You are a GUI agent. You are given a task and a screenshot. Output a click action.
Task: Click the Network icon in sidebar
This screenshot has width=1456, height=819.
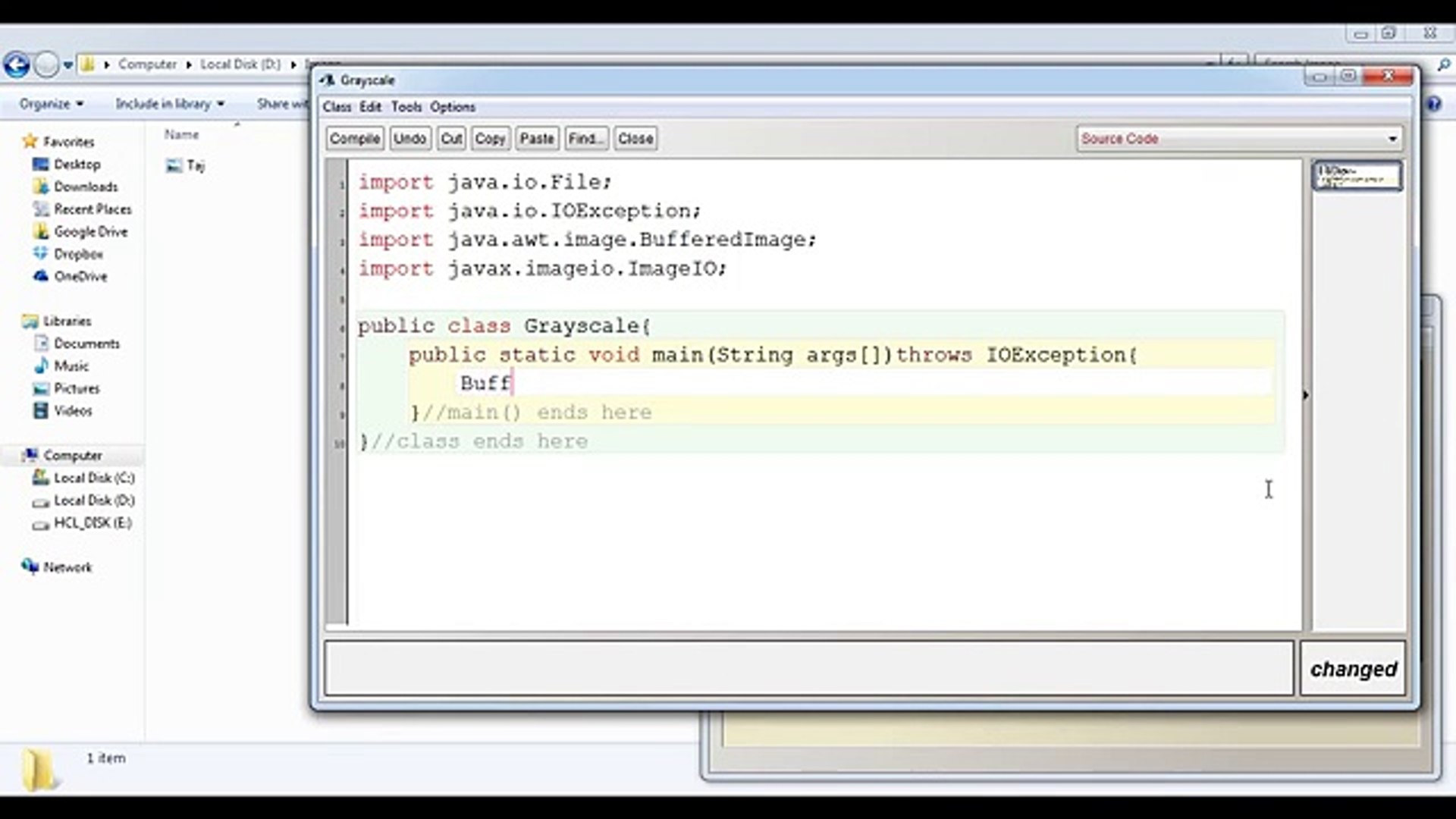point(30,566)
